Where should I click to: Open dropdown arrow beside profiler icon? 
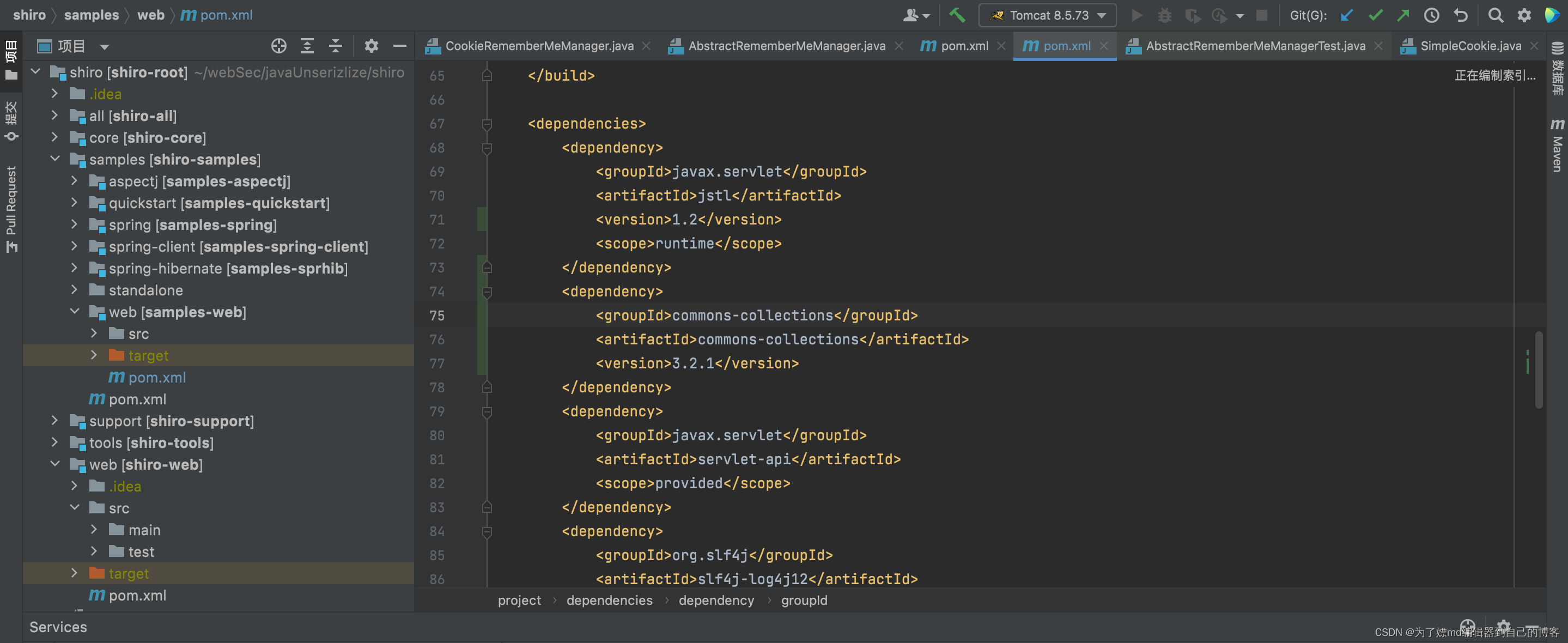1240,16
